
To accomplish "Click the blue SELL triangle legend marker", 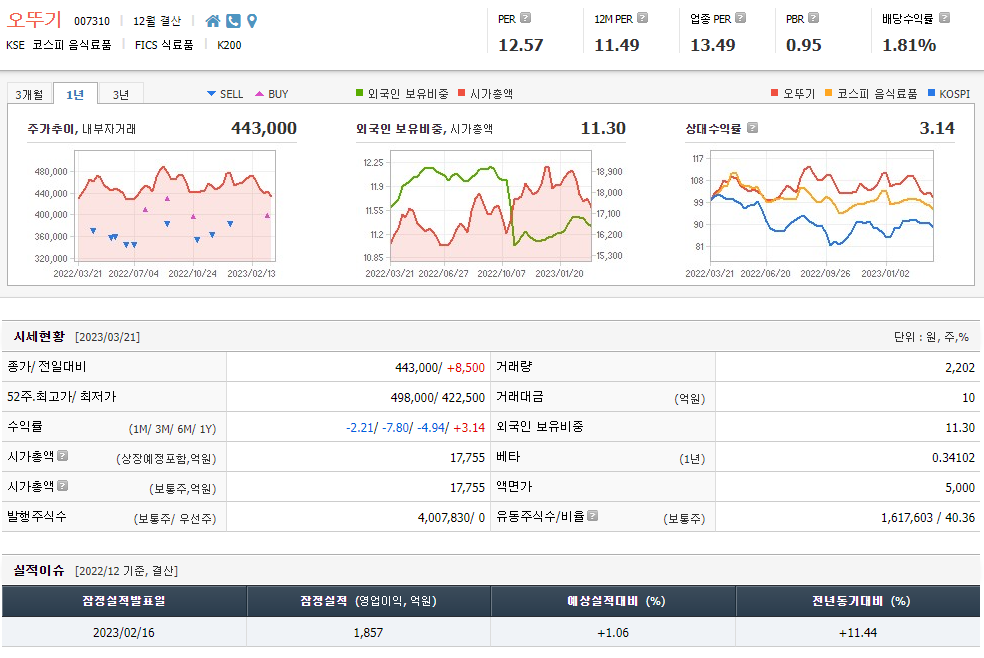I will click(x=211, y=94).
